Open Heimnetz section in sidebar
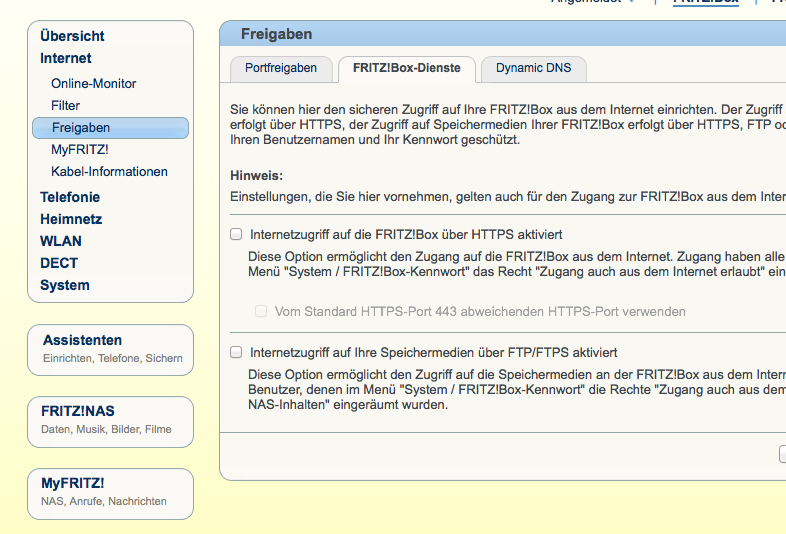This screenshot has width=786, height=534. point(71,219)
